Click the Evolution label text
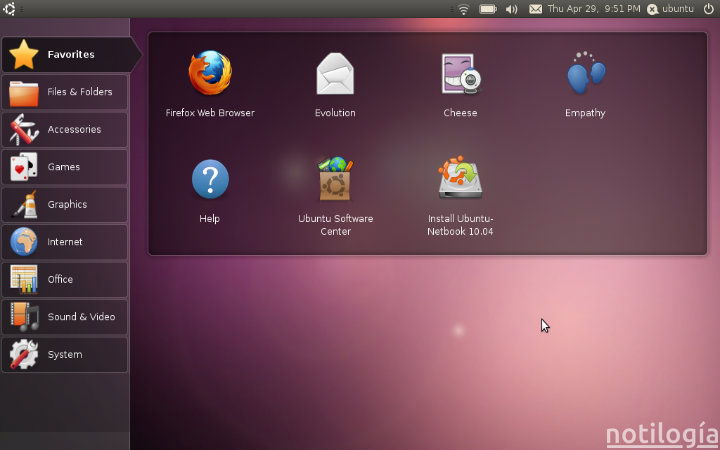The height and width of the screenshot is (450, 720). 335,113
